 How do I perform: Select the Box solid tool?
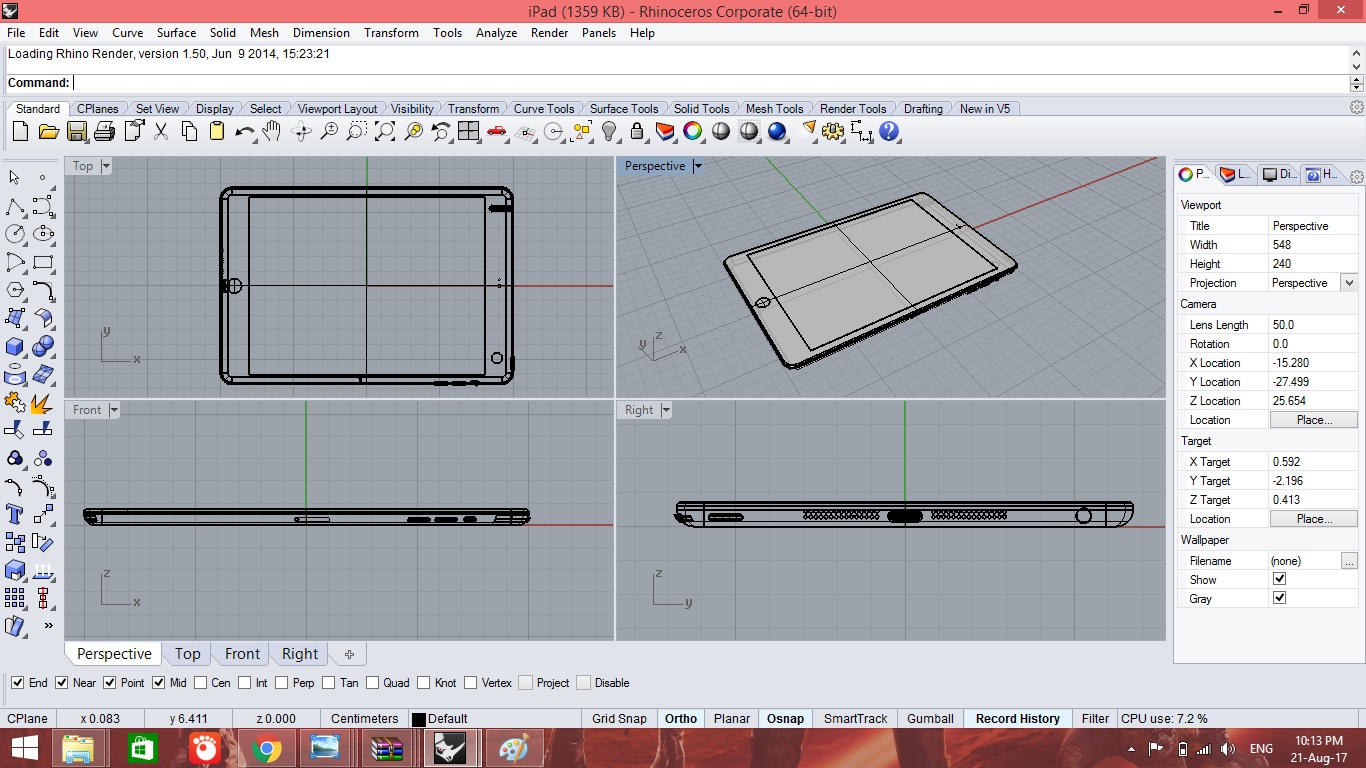point(15,347)
